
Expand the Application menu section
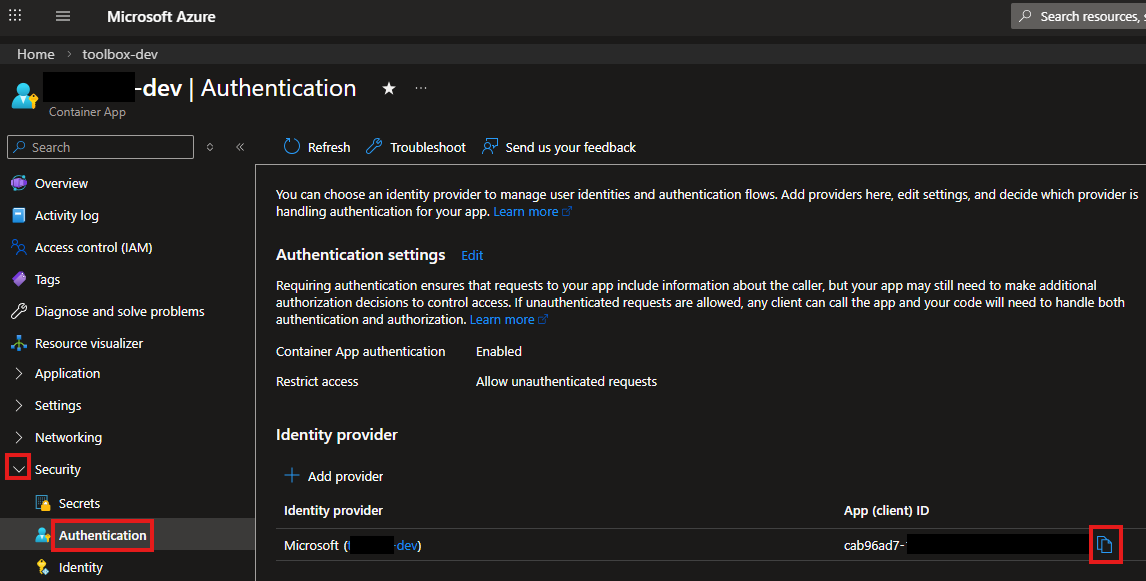pos(19,374)
